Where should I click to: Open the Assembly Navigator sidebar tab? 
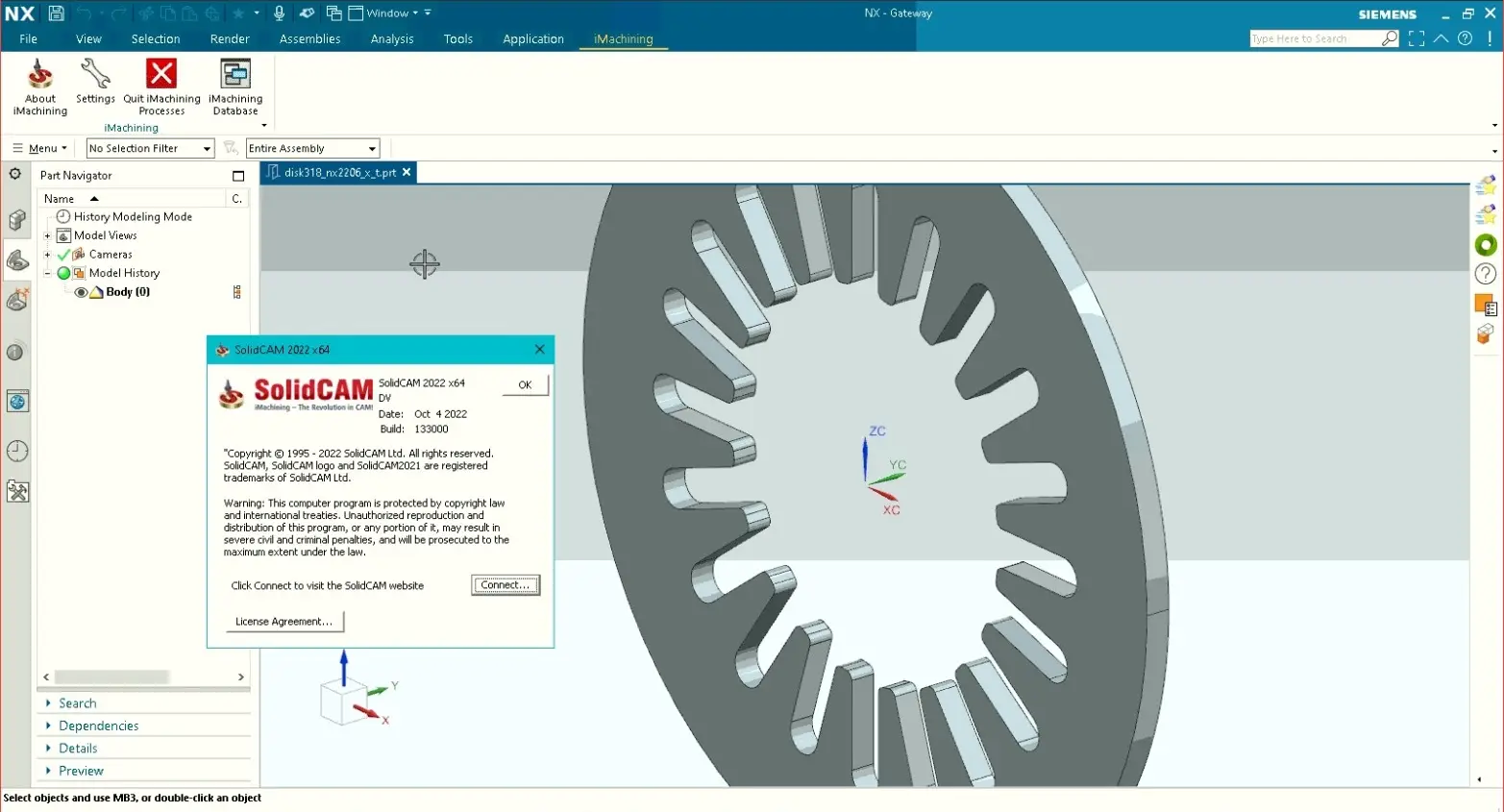coord(17,220)
